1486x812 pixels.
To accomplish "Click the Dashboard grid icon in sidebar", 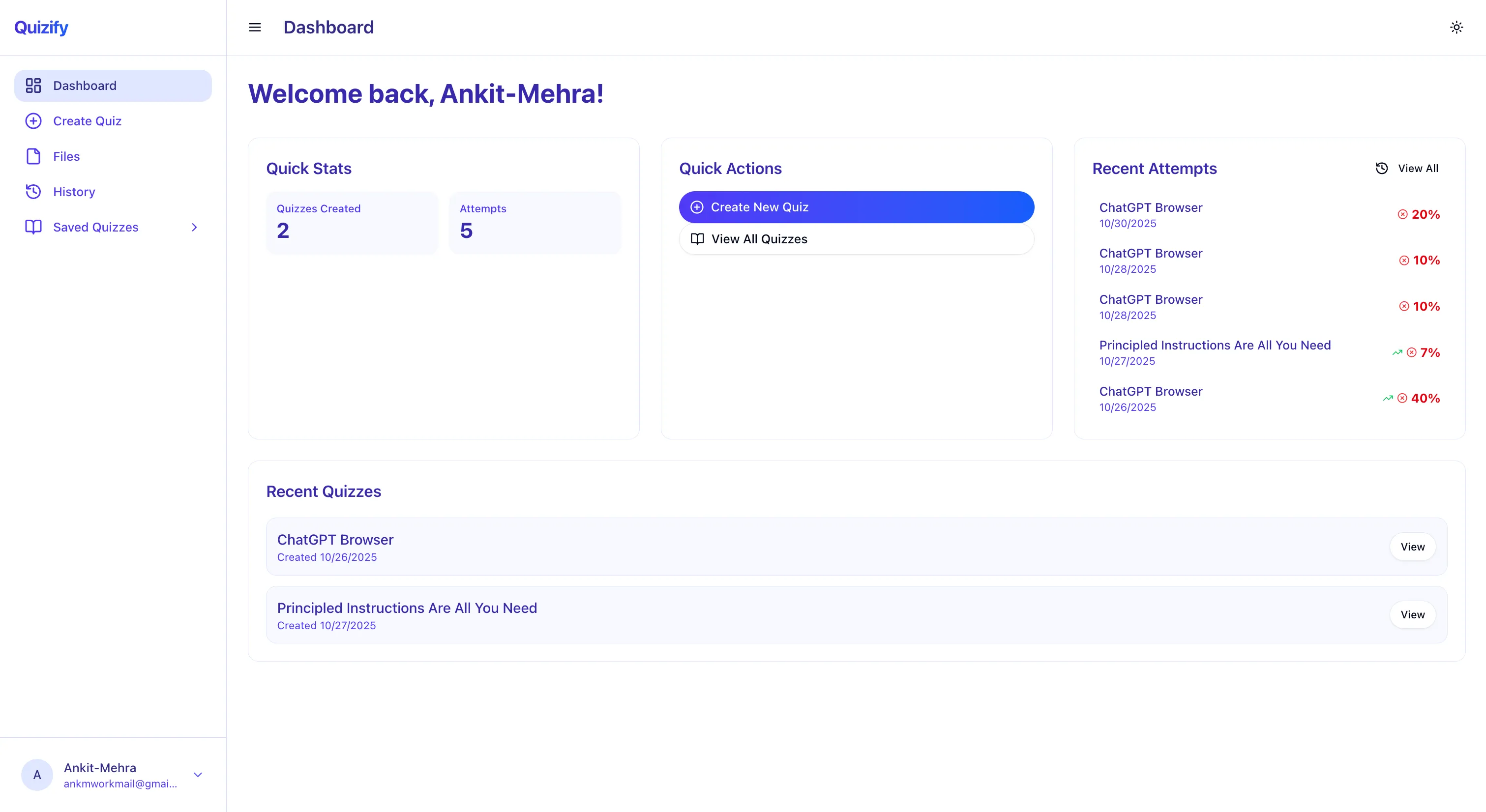I will click(x=33, y=85).
